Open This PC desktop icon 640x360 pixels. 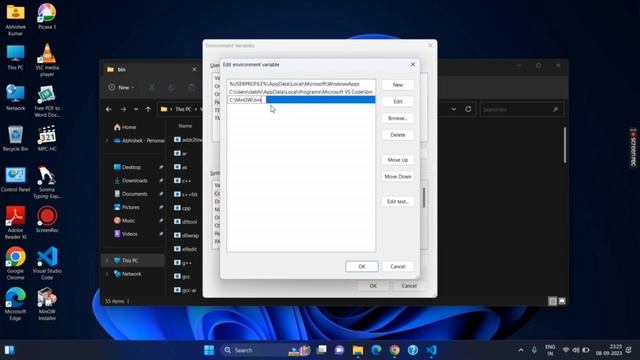point(16,58)
